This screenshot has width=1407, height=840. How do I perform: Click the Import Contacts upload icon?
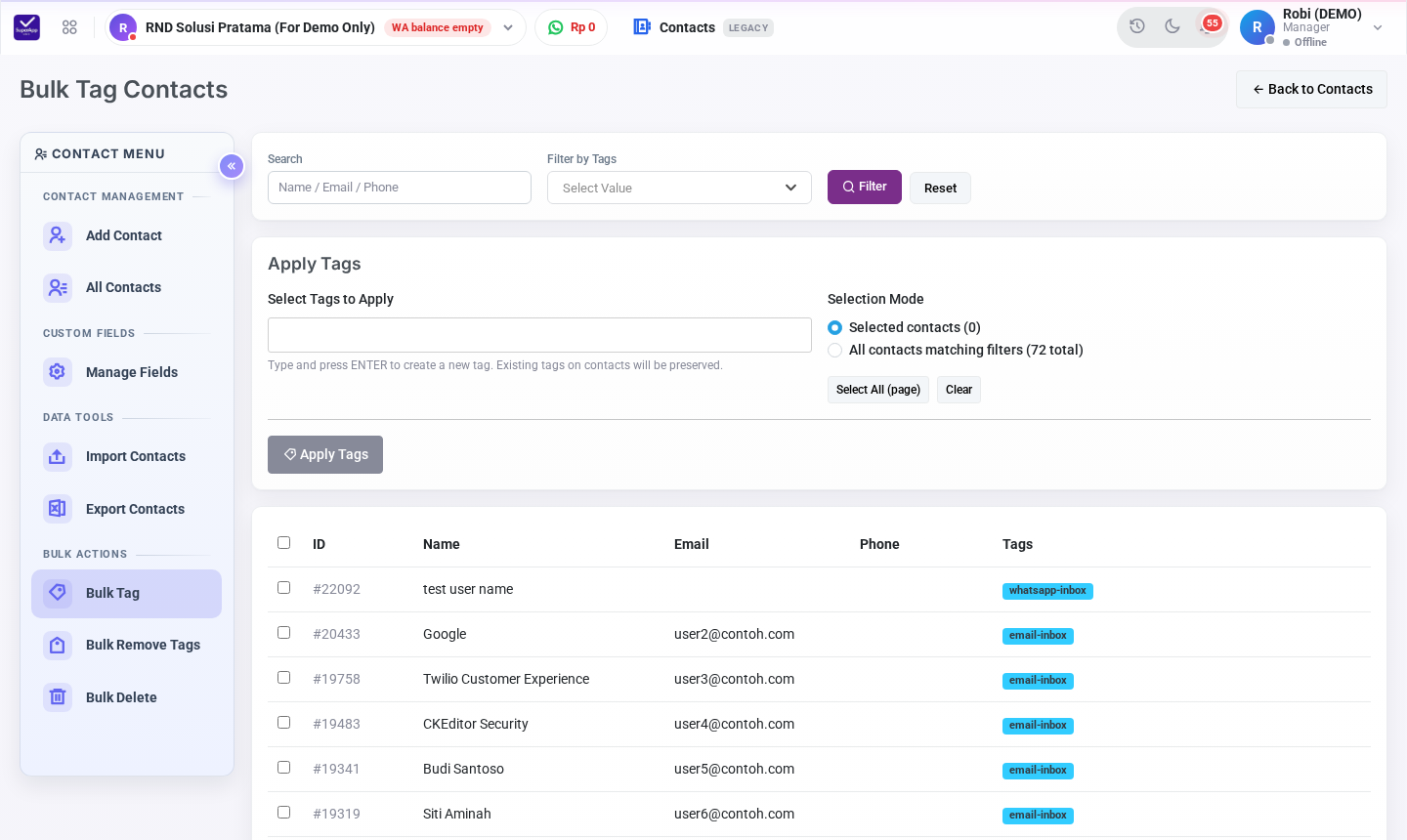58,456
